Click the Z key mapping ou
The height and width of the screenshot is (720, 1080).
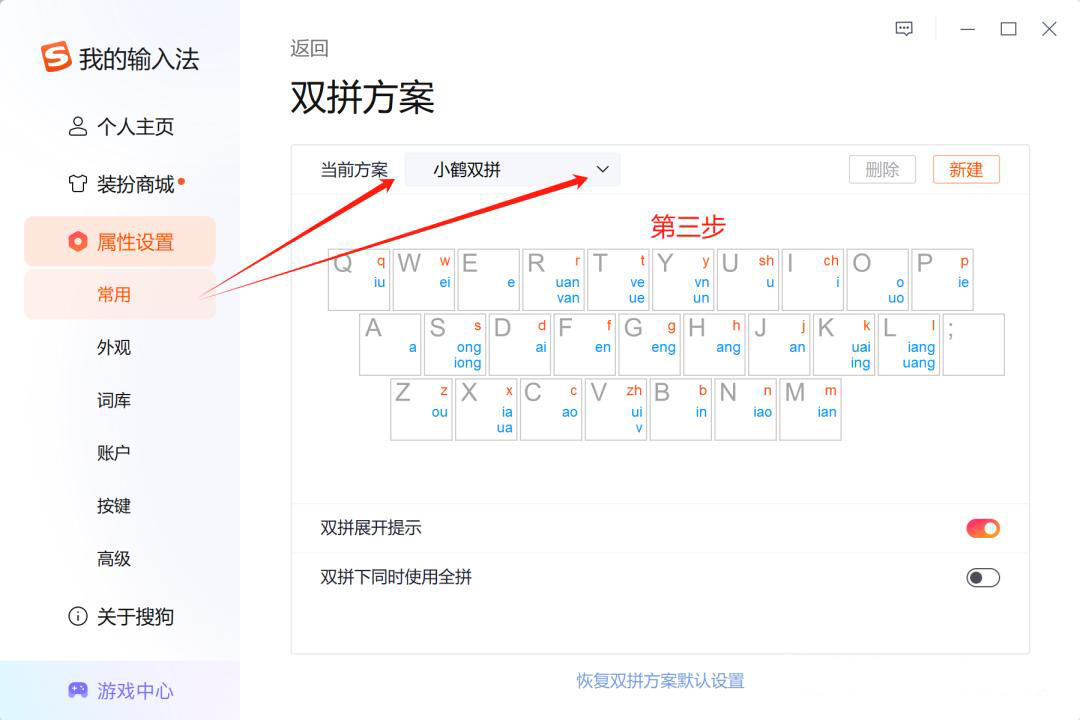[421, 409]
